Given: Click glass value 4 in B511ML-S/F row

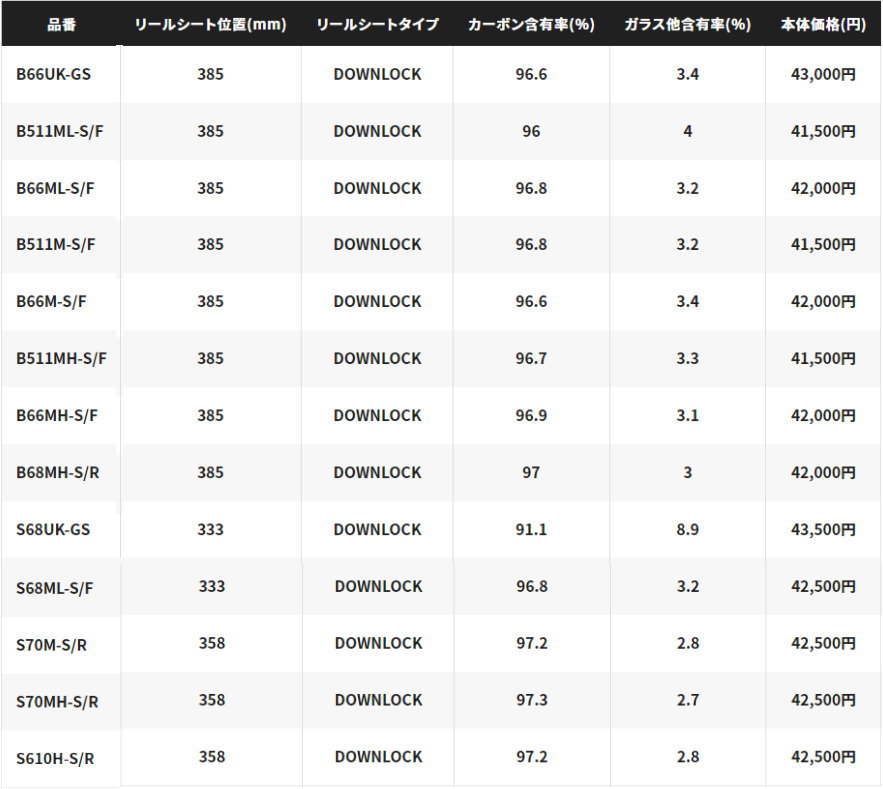Looking at the screenshot, I should click(688, 131).
